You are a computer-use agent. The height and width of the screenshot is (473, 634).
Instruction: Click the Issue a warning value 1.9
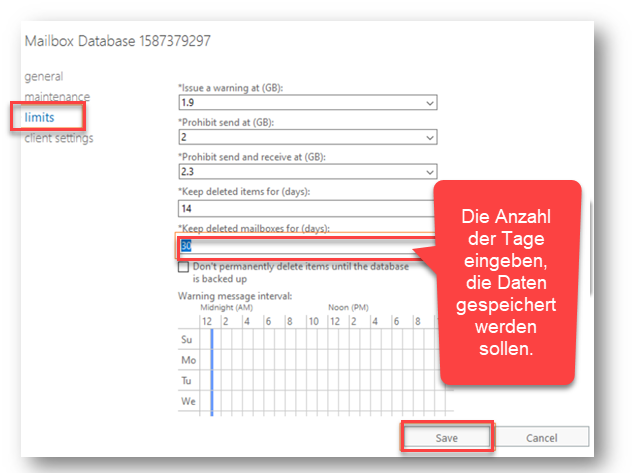[x=188, y=103]
